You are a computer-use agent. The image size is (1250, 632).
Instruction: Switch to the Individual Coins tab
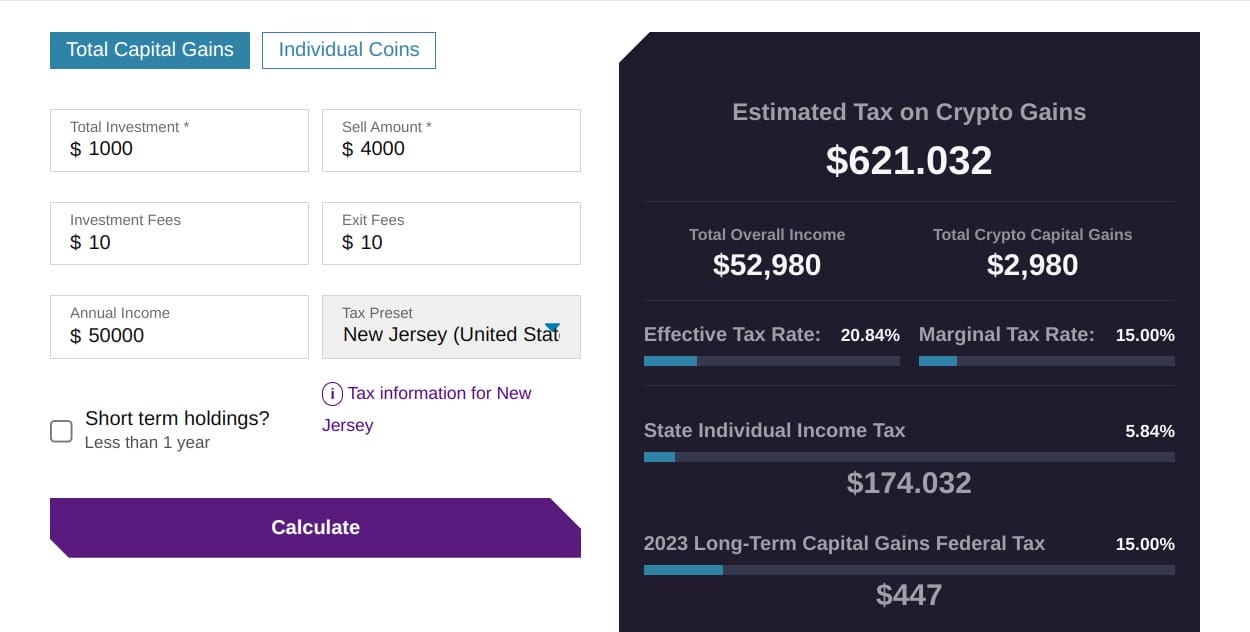(x=349, y=50)
